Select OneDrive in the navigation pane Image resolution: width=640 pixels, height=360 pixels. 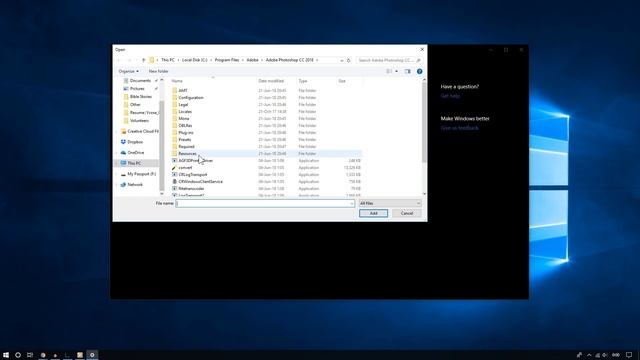(136, 153)
